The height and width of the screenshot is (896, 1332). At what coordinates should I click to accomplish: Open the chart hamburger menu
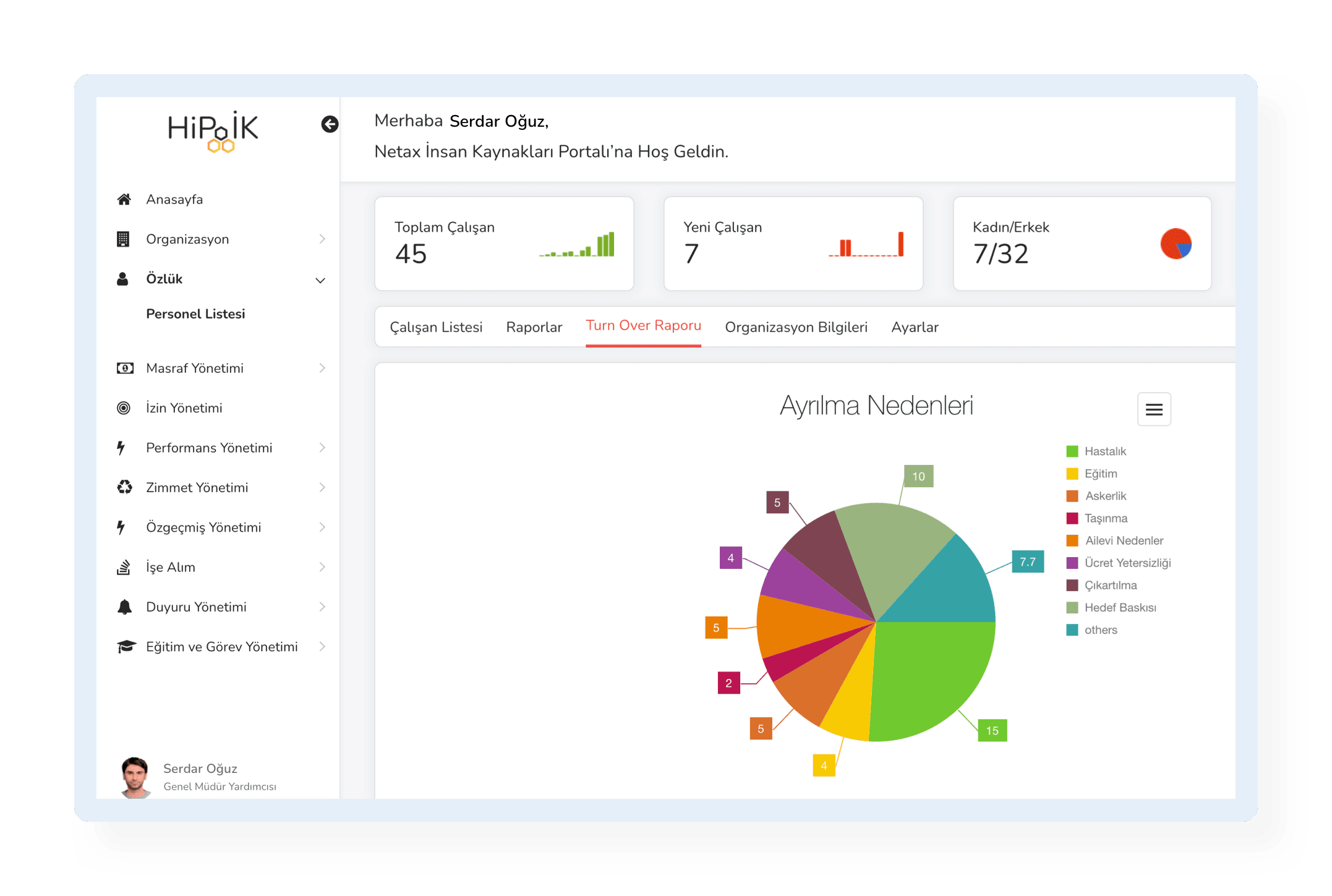pos(1154,409)
